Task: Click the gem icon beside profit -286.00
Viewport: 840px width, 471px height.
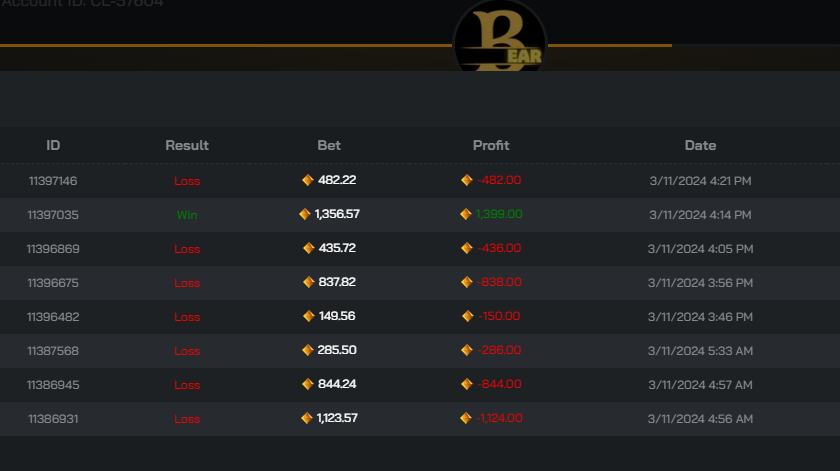Action: point(467,350)
